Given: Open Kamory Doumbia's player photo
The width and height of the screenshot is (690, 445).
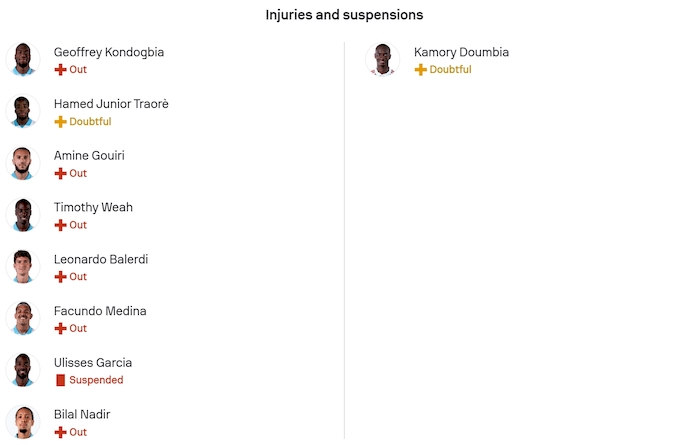Looking at the screenshot, I should point(382,60).
